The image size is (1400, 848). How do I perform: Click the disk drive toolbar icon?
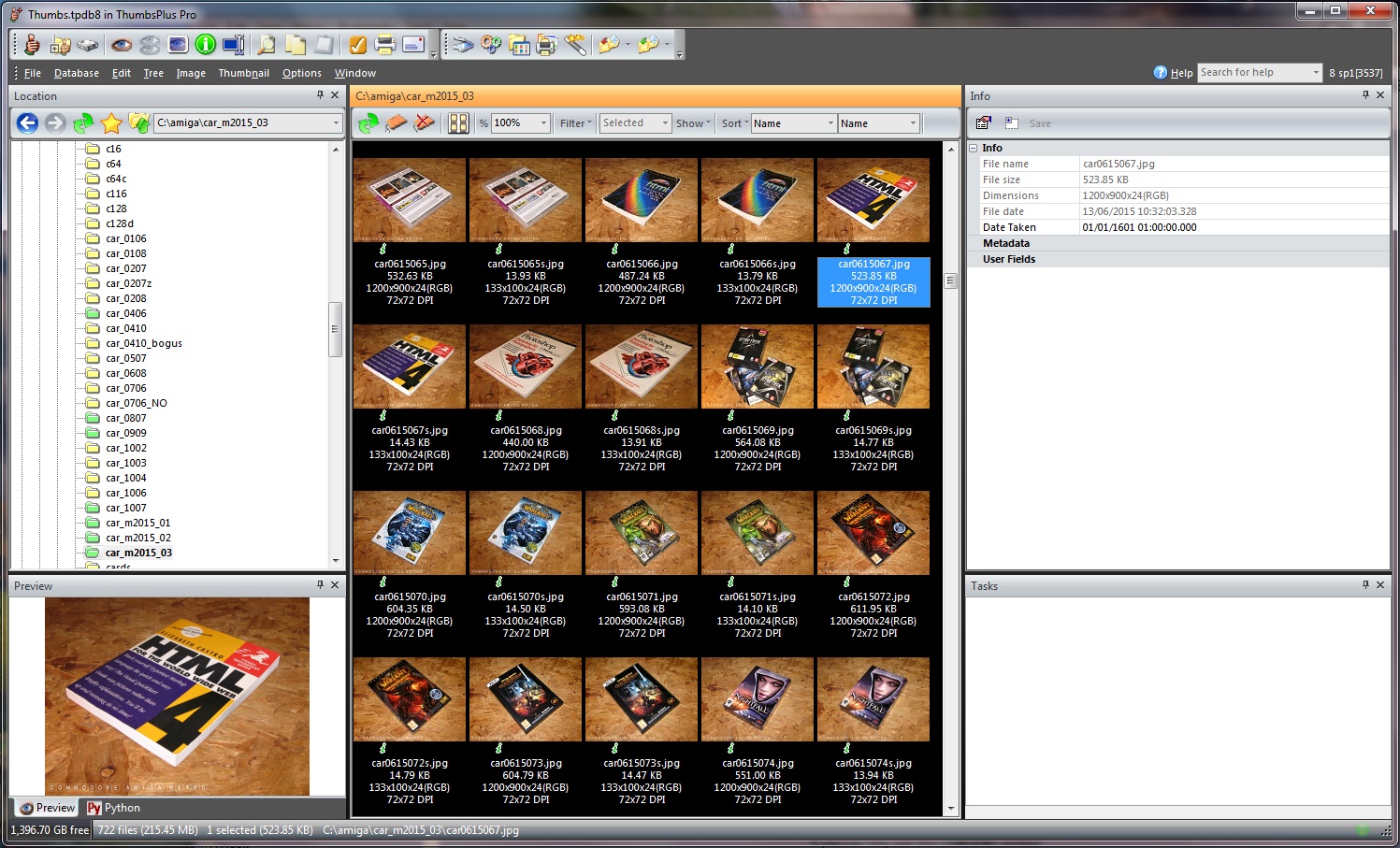click(87, 44)
